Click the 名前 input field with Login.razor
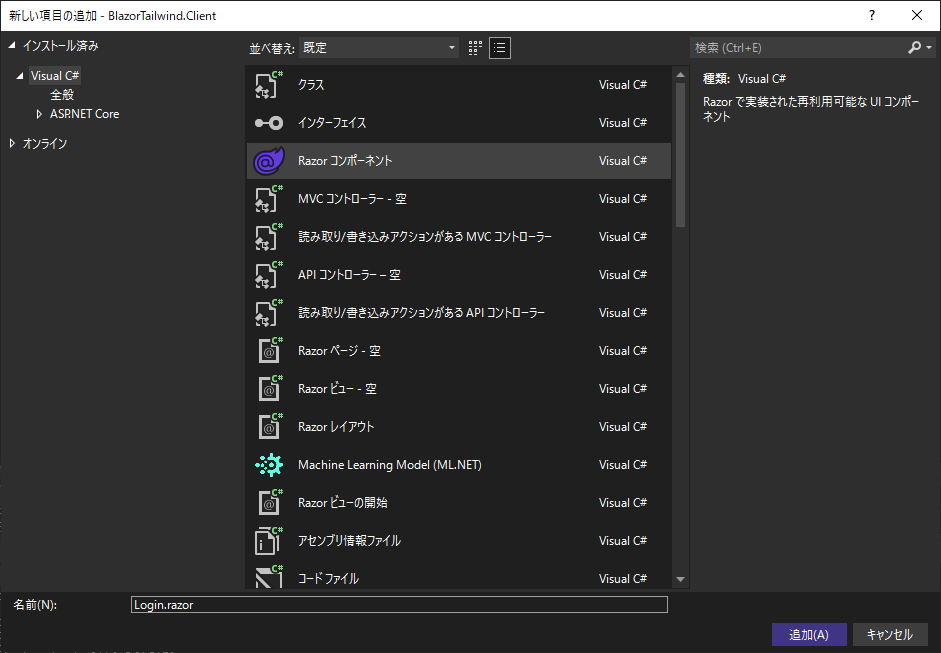Viewport: 941px width, 653px height. coord(399,604)
